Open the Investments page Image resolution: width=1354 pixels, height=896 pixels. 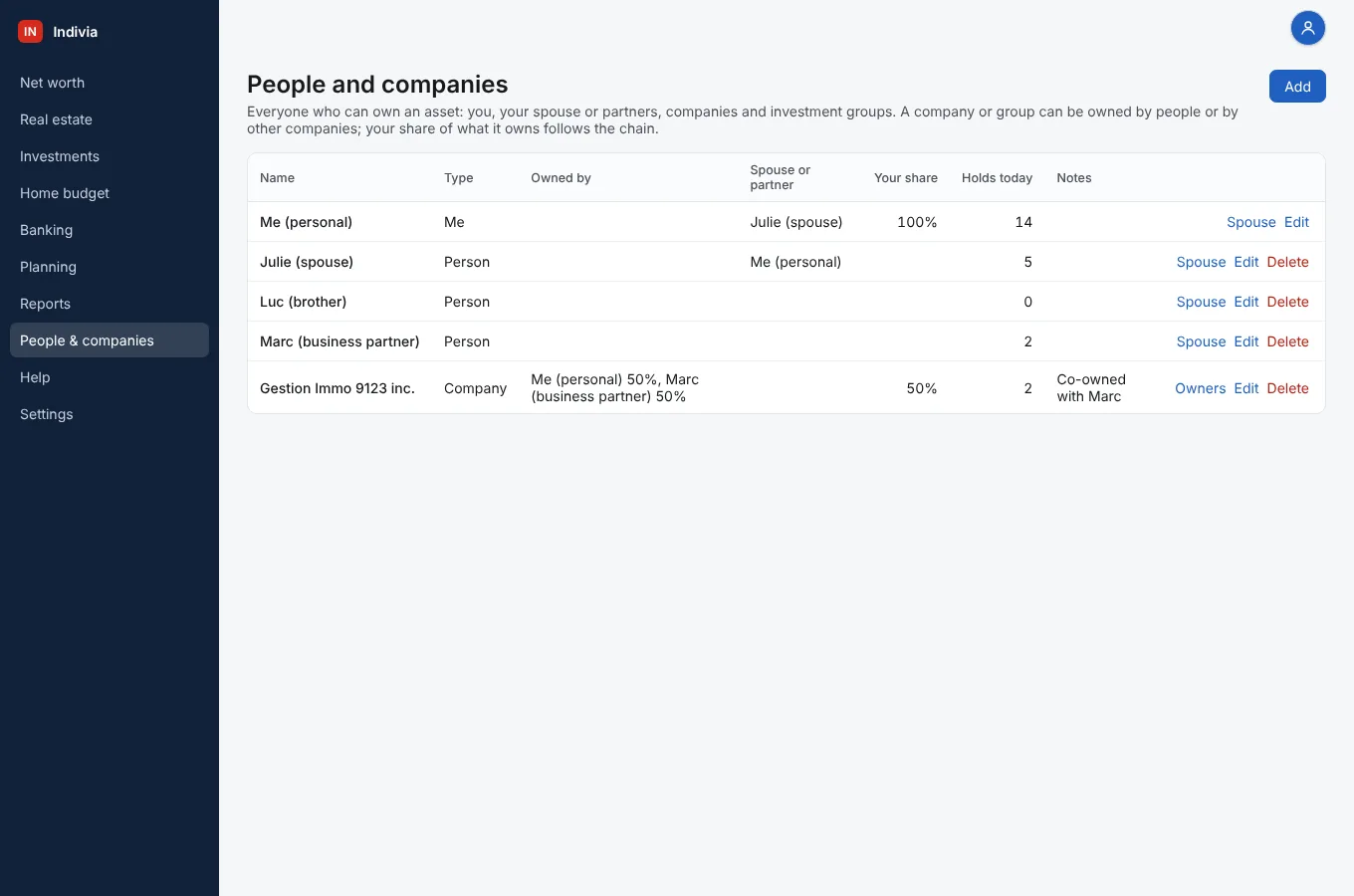pyautogui.click(x=110, y=156)
